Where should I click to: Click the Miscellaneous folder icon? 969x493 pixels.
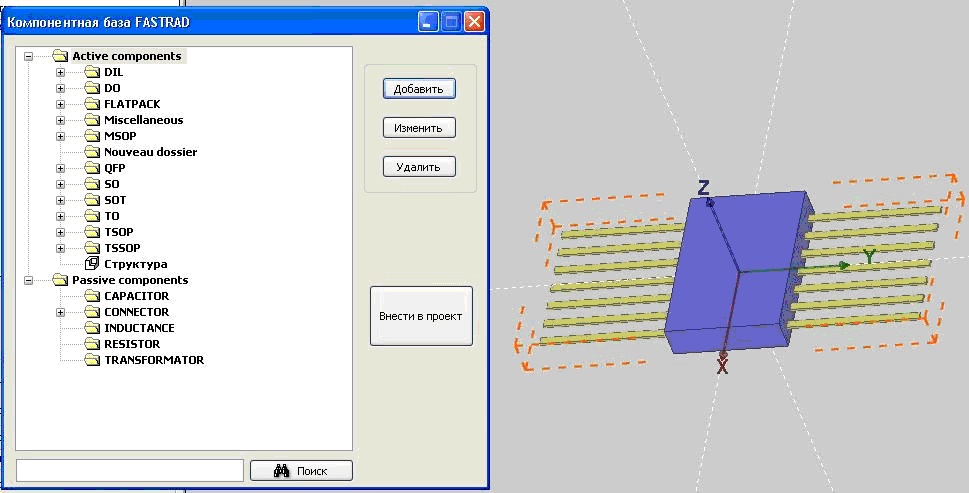92,120
